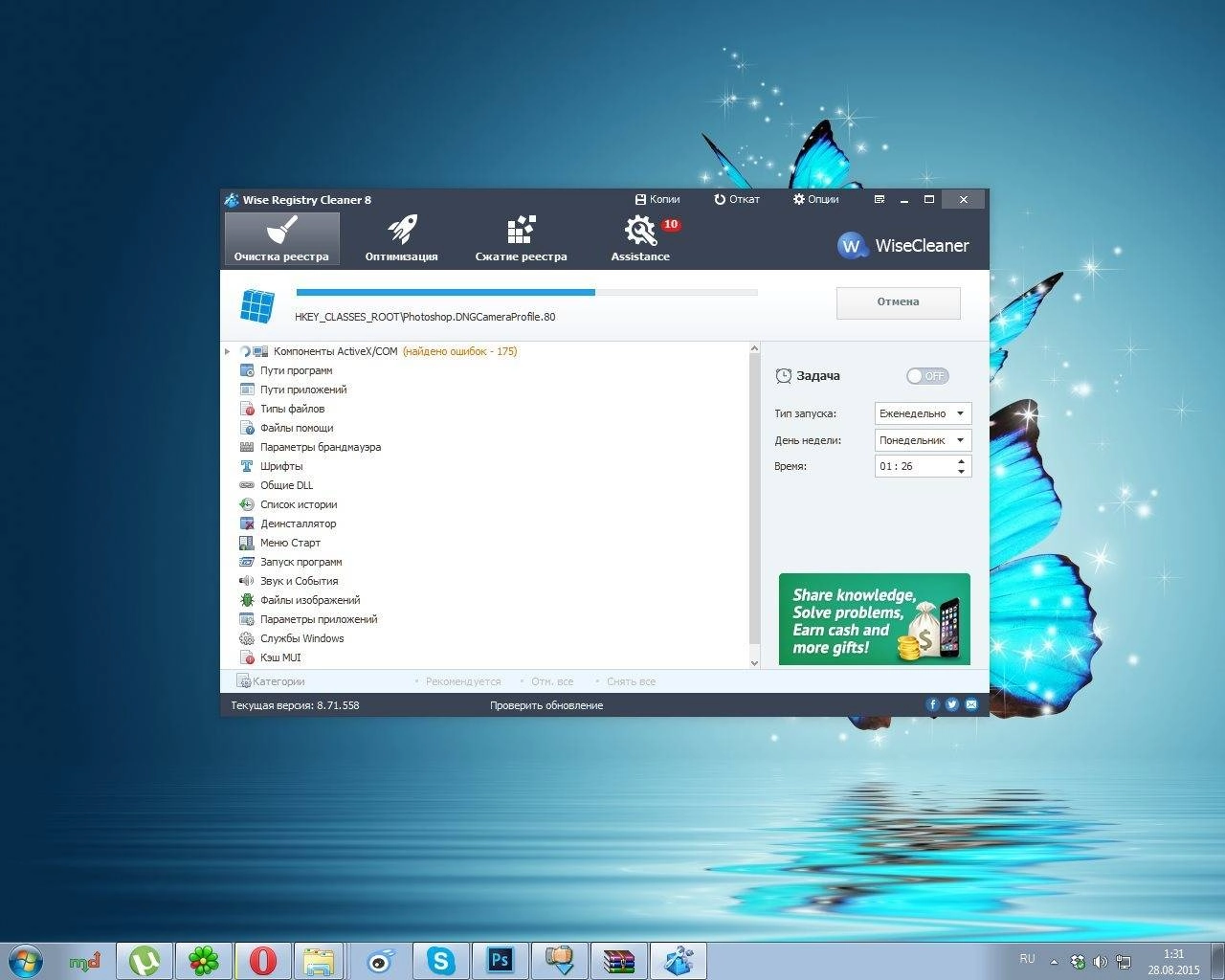Open Opera browser from the taskbar

(x=263, y=961)
